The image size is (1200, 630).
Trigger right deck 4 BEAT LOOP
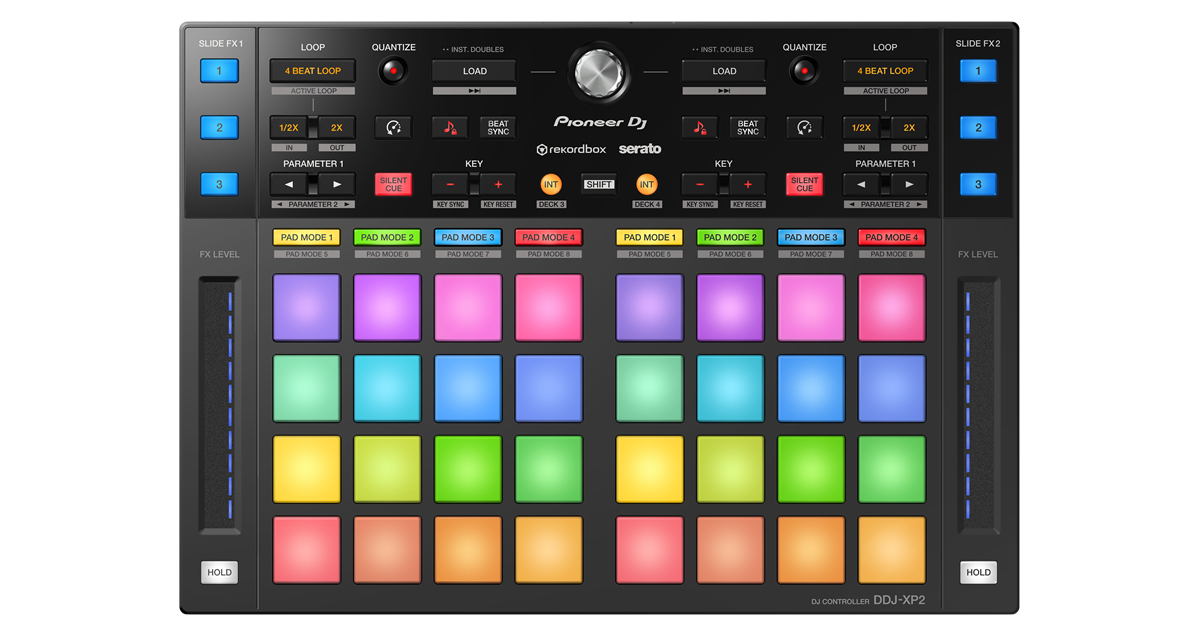point(885,71)
